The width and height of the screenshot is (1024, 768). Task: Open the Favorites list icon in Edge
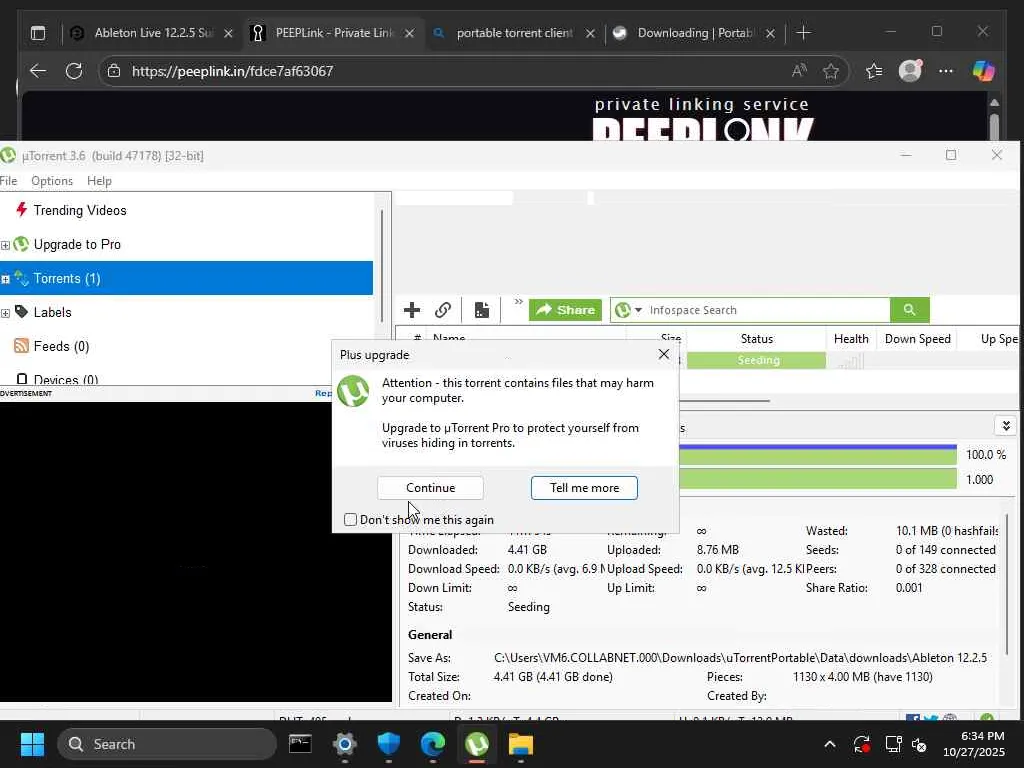(x=874, y=71)
